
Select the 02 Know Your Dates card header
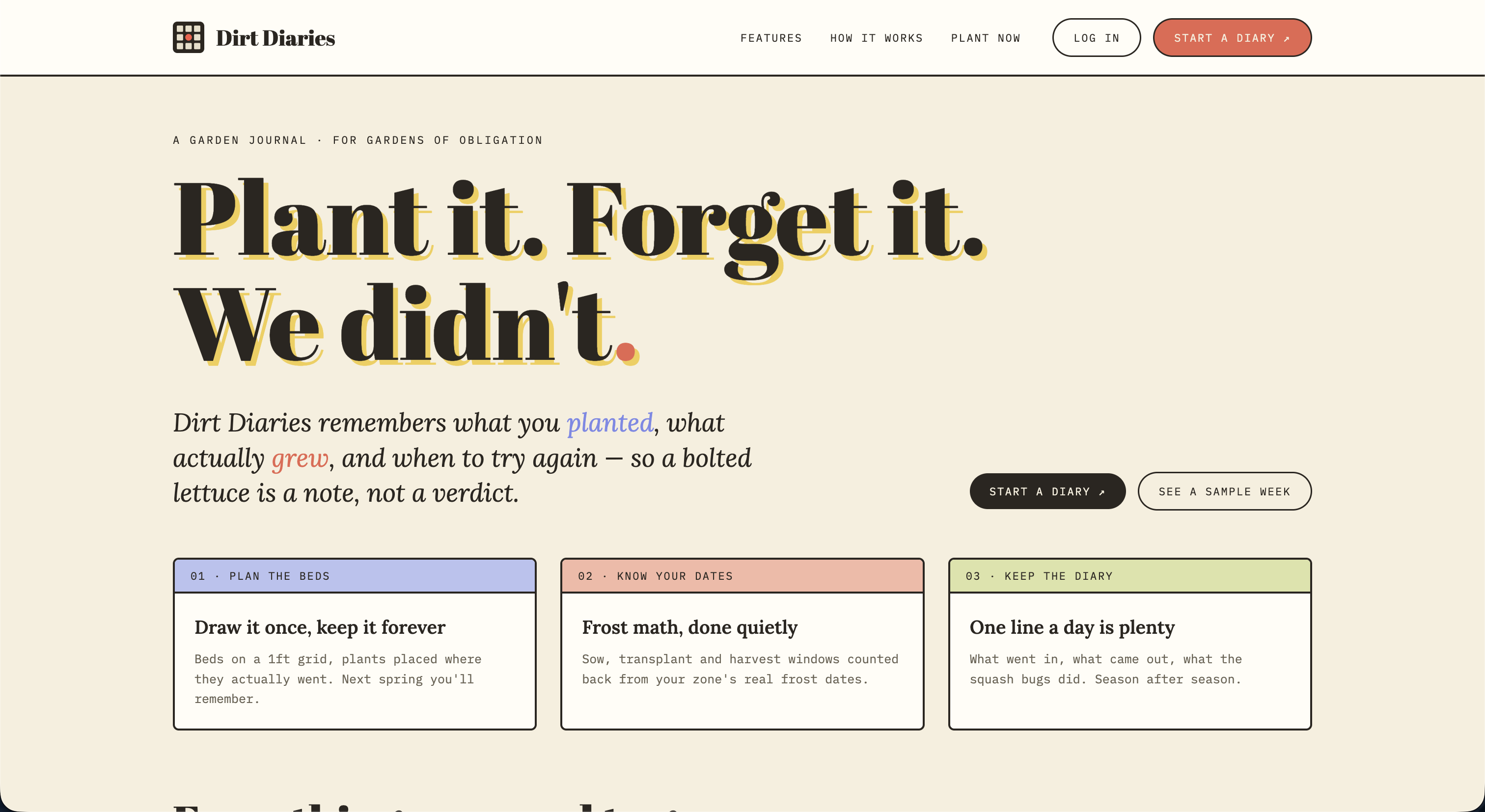tap(742, 576)
